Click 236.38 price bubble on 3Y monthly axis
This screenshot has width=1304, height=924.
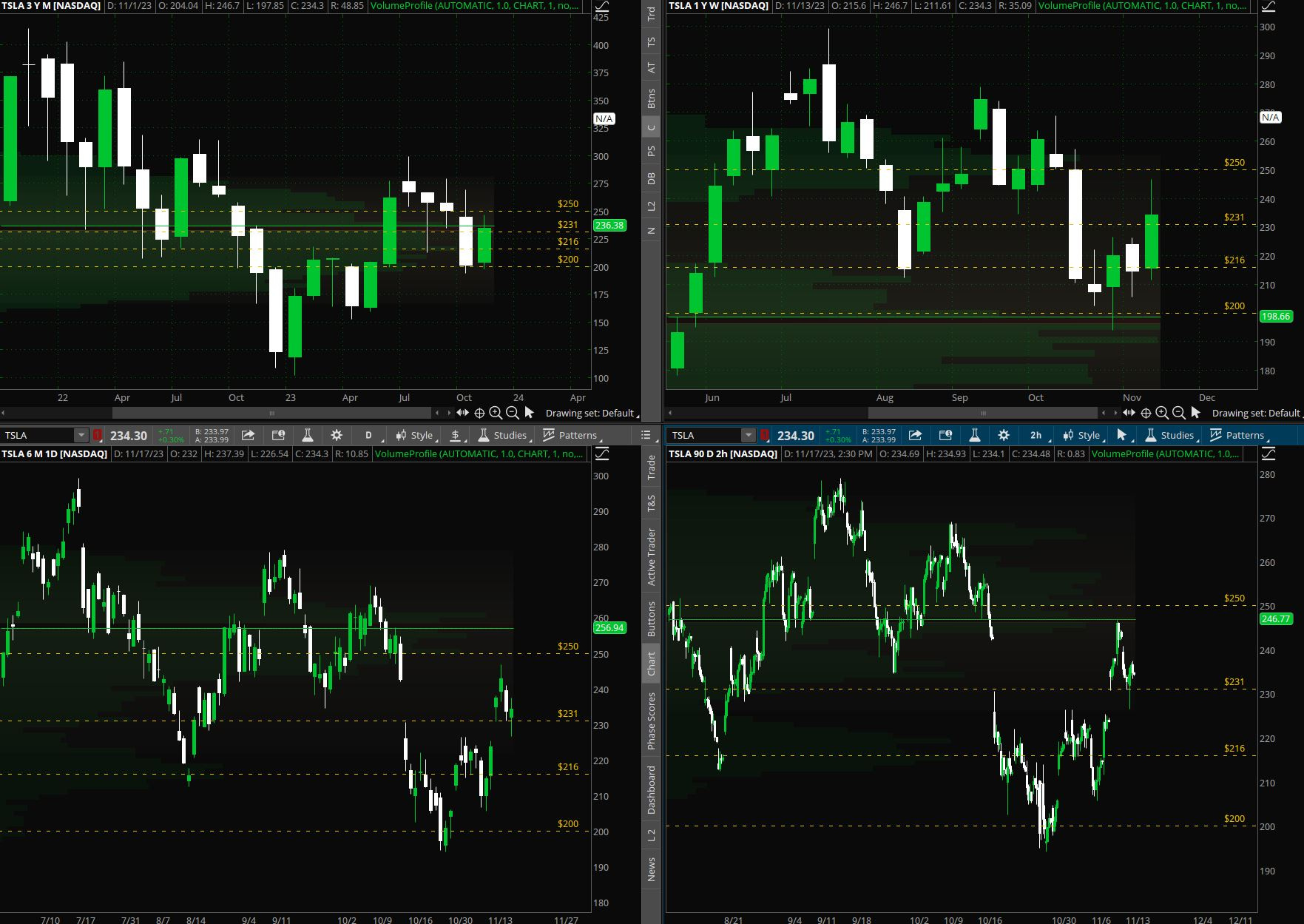click(x=609, y=225)
